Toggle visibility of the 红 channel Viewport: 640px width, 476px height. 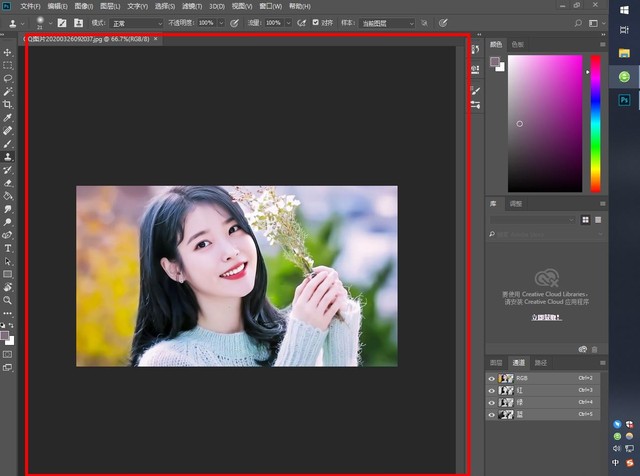(x=491, y=390)
